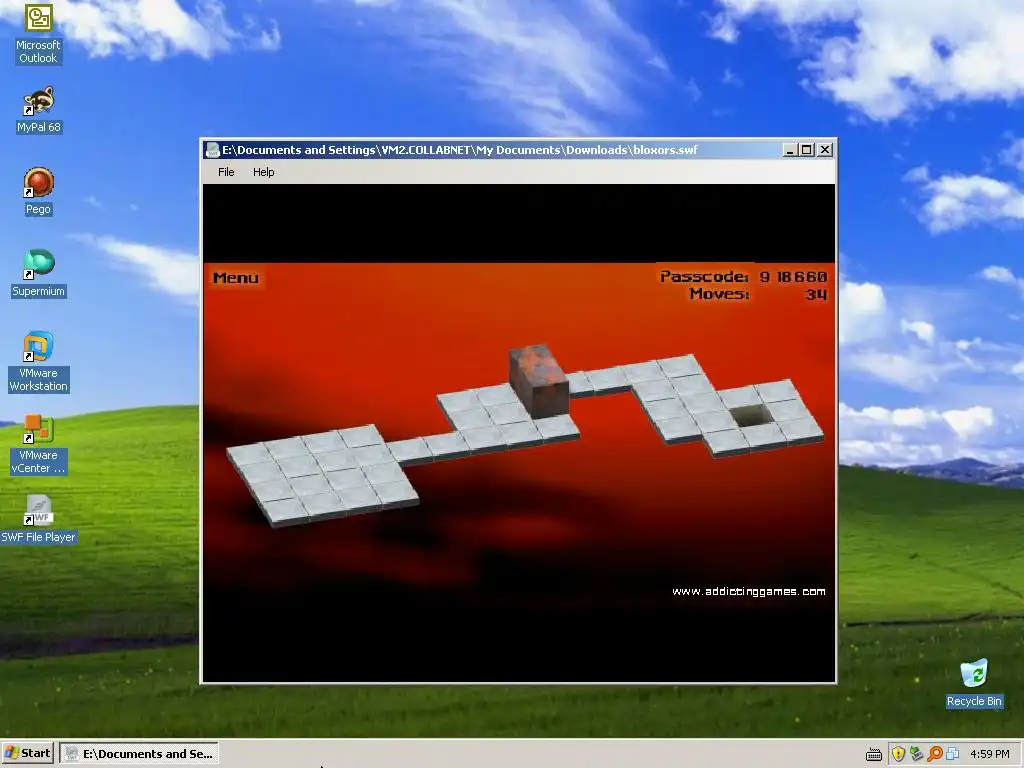Select the Pego desktop shortcut
Image resolution: width=1024 pixels, height=768 pixels.
coord(39,191)
